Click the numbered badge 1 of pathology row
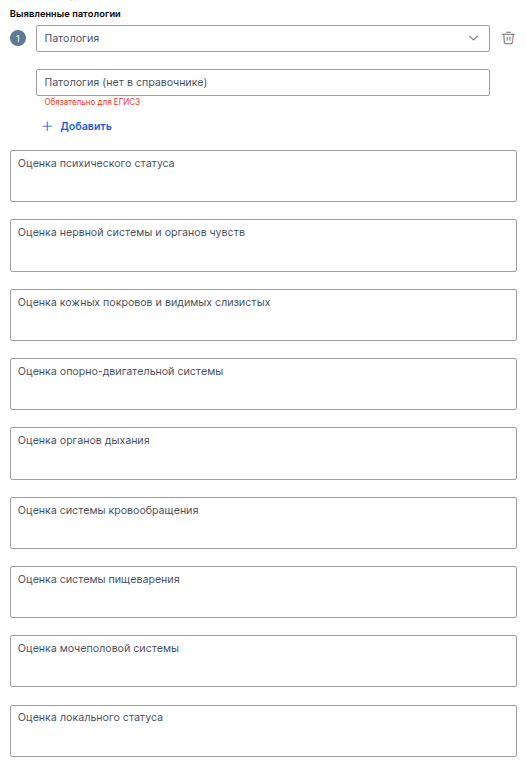The width and height of the screenshot is (526, 772). coord(18,38)
